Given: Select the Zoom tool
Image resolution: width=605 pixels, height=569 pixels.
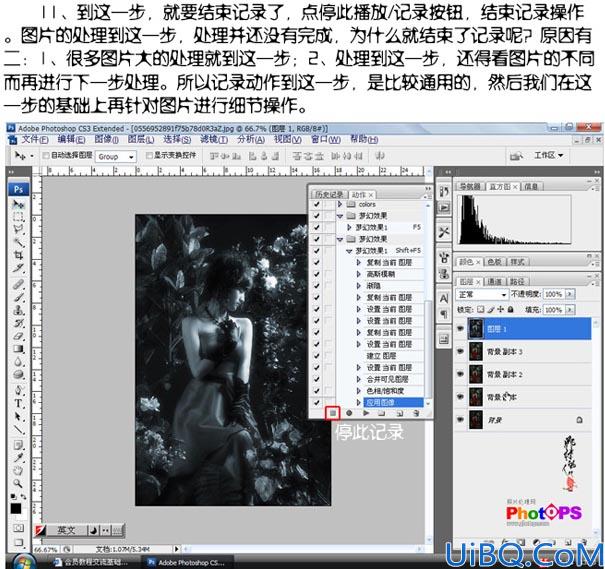Looking at the screenshot, I should point(18,483).
